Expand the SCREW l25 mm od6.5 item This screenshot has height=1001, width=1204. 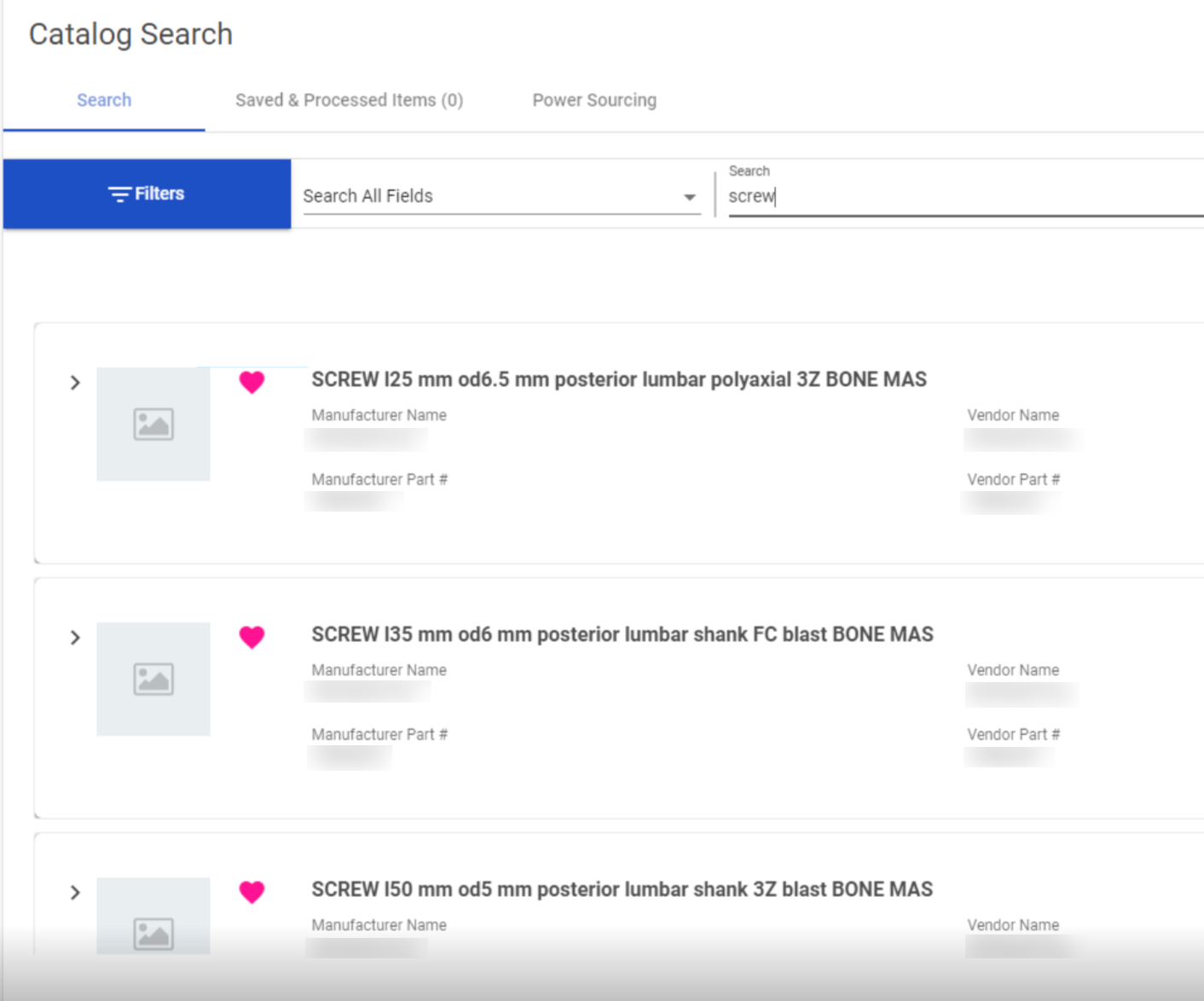[75, 382]
